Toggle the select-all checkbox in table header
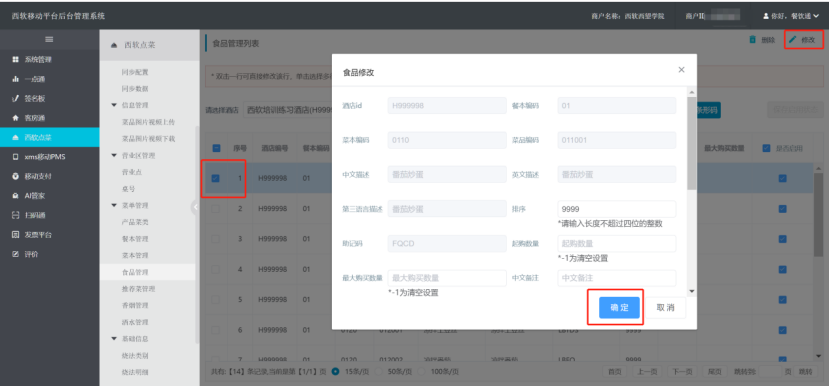Image resolution: width=829 pixels, height=386 pixels. (x=216, y=149)
